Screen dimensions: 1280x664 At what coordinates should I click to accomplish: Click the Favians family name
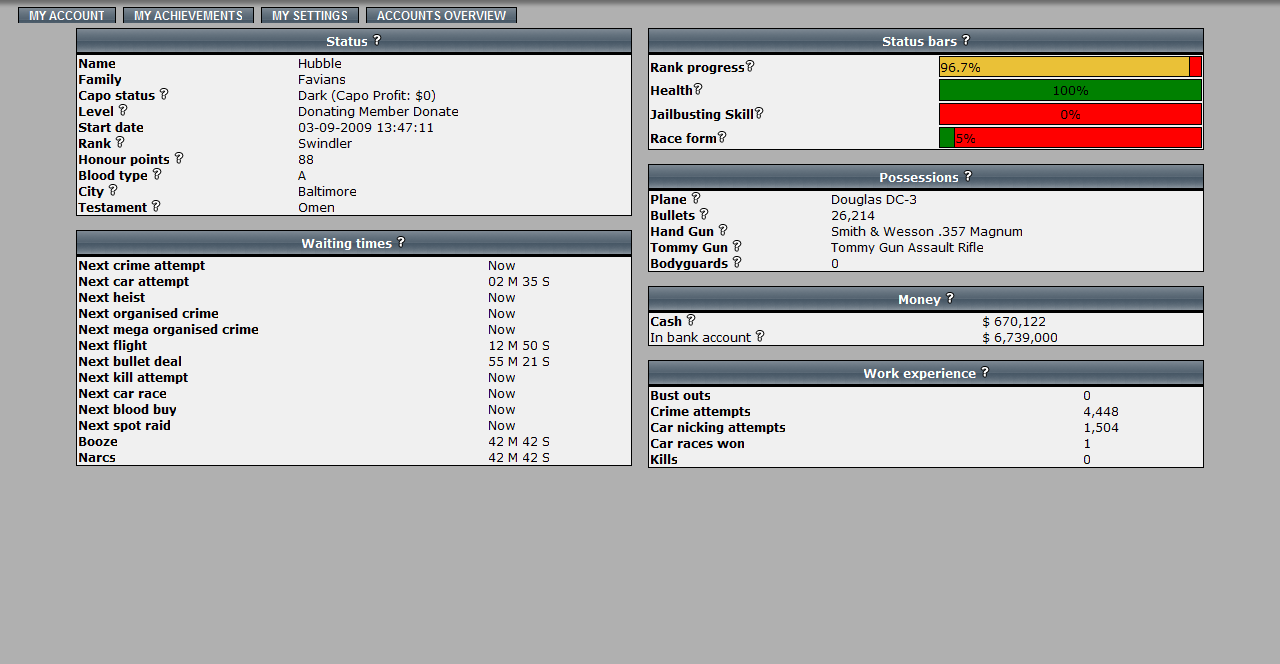point(322,80)
